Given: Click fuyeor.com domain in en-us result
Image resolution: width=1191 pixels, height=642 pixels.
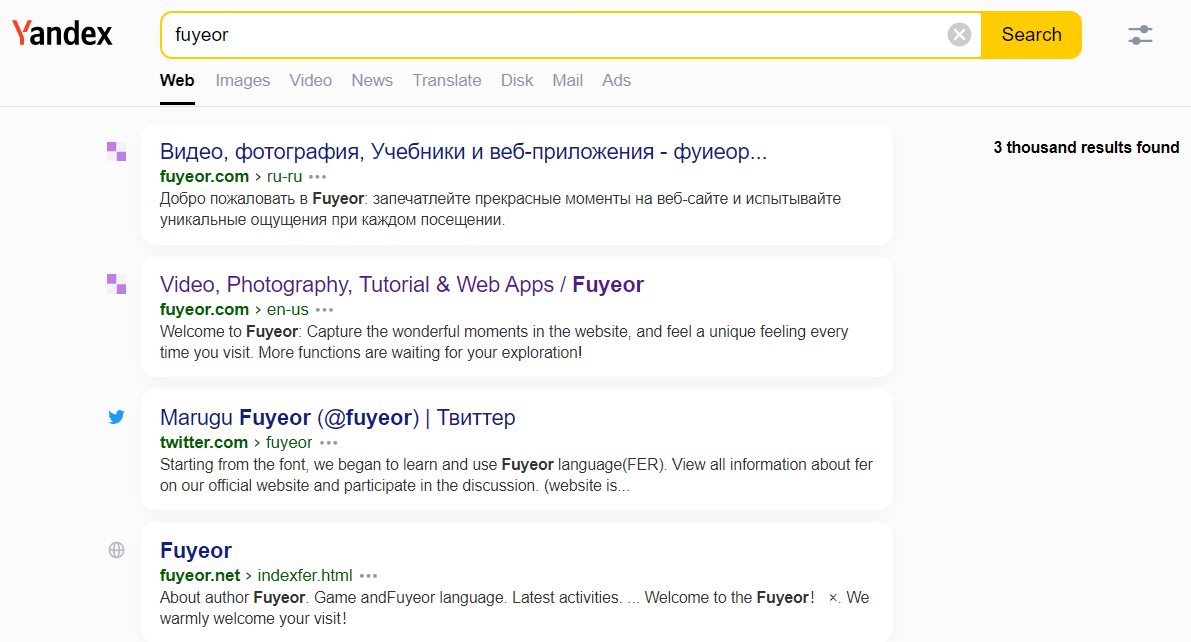Looking at the screenshot, I should 204,309.
